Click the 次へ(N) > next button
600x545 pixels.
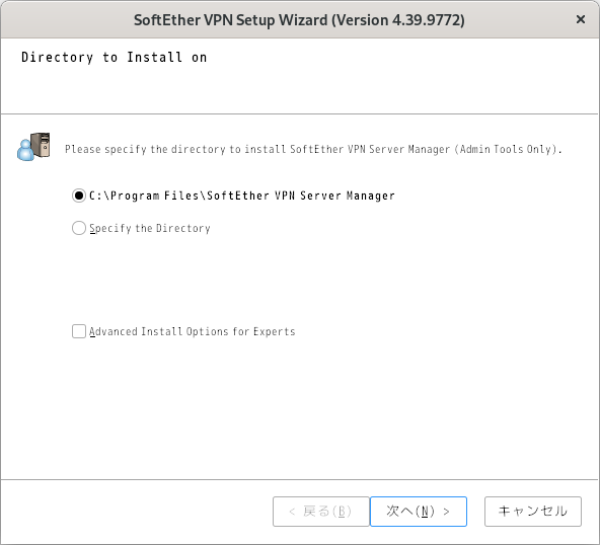(x=418, y=511)
